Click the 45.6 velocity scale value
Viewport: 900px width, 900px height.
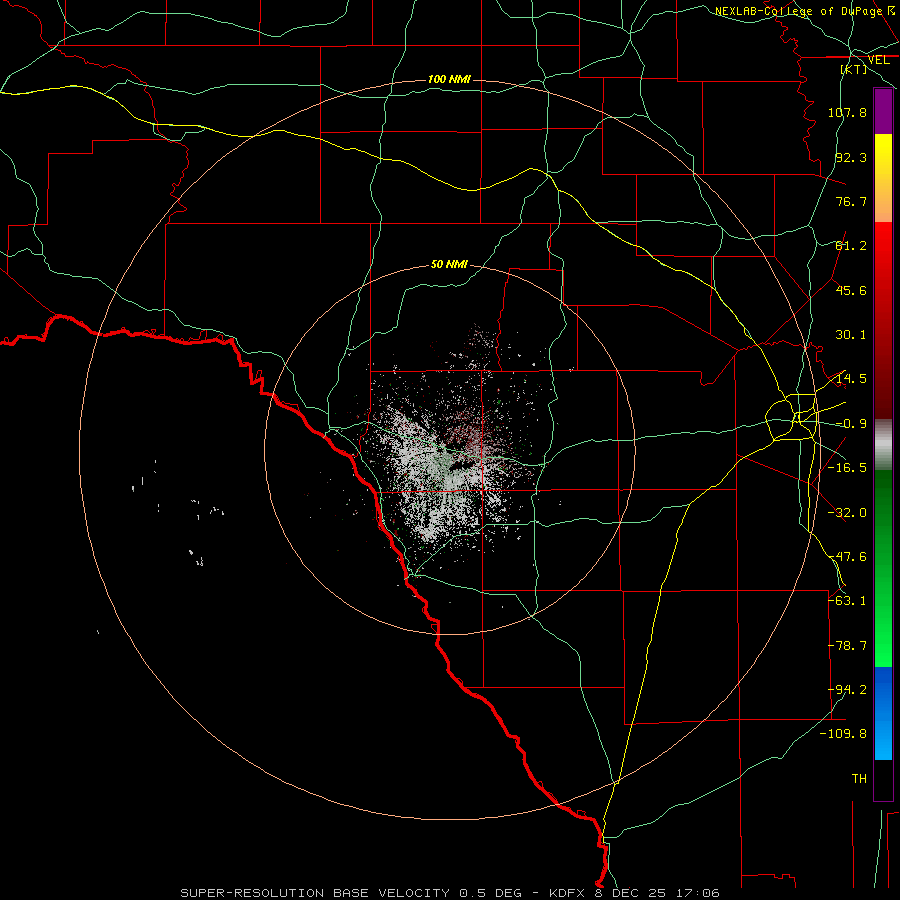point(851,290)
